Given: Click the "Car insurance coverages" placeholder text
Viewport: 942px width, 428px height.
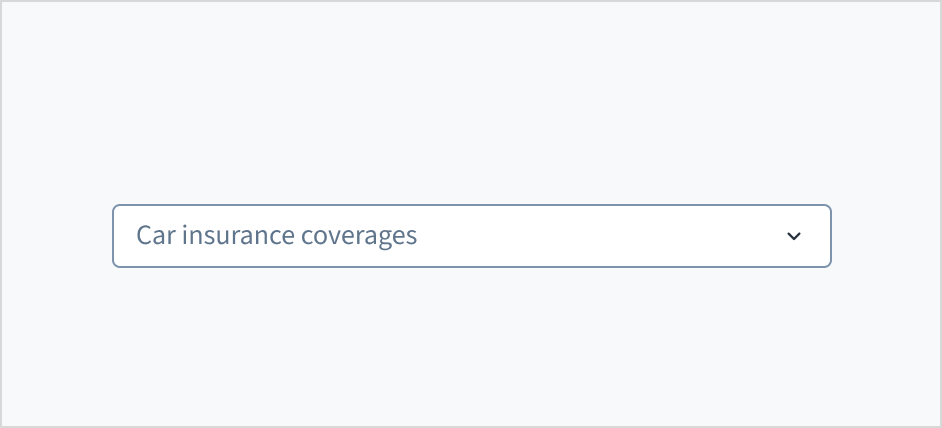Looking at the screenshot, I should click(277, 236).
